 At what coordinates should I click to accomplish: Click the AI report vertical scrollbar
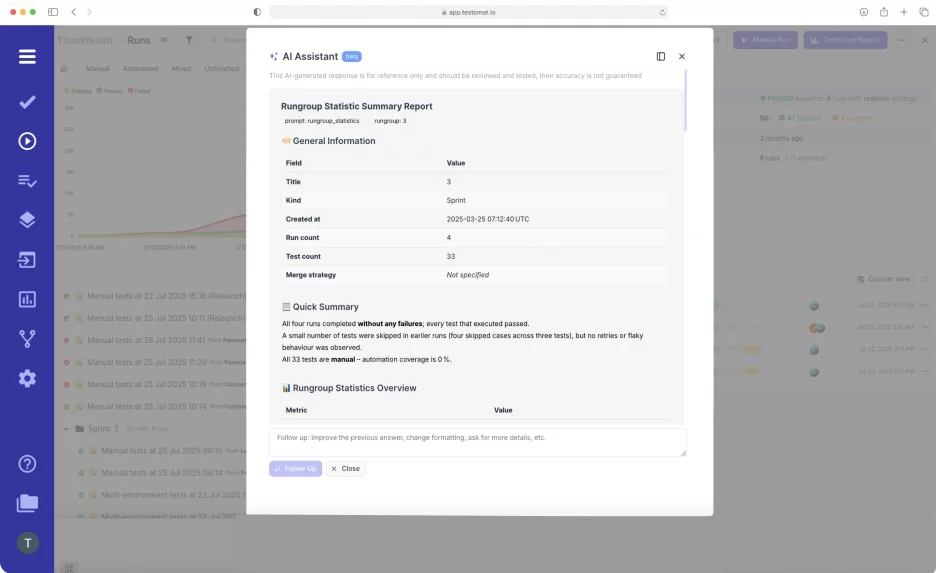point(685,100)
